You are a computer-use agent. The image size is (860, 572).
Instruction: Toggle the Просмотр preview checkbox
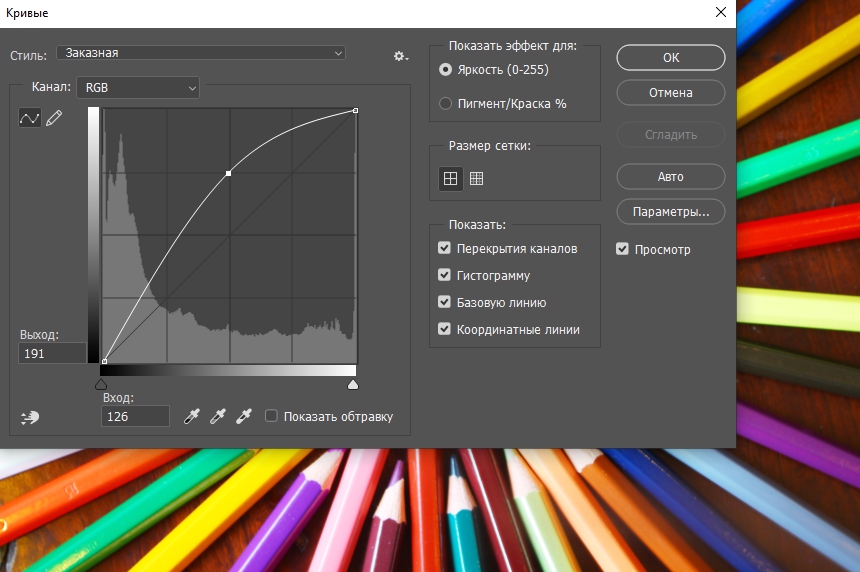(622, 249)
